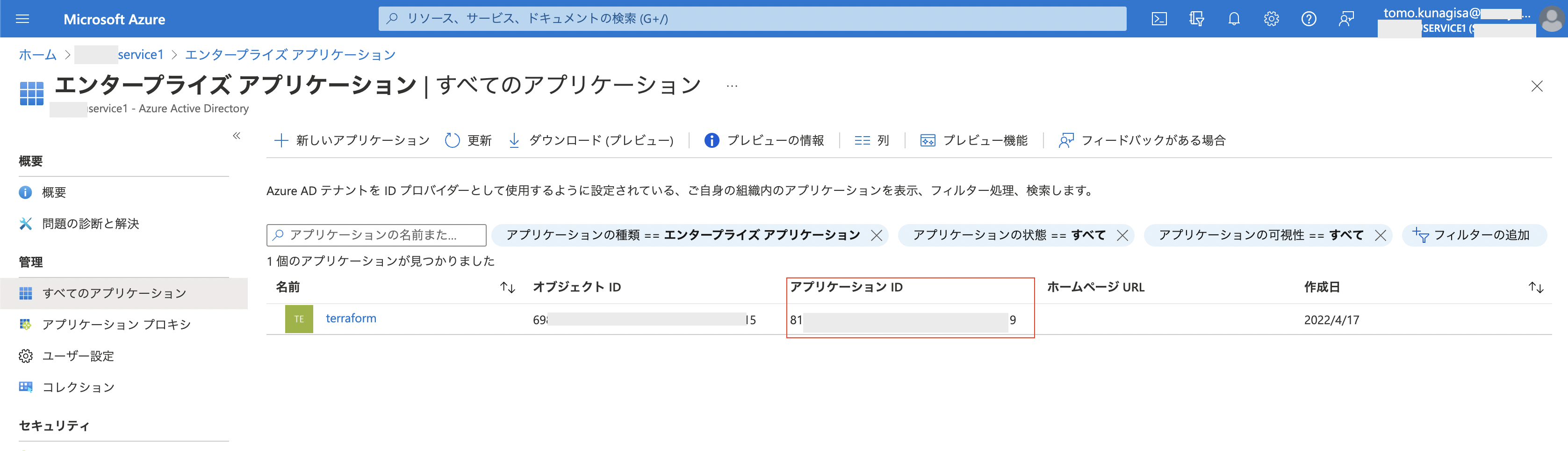Open Cloud Shell from the top bar
Image resolution: width=1568 pixels, height=451 pixels.
[1159, 19]
